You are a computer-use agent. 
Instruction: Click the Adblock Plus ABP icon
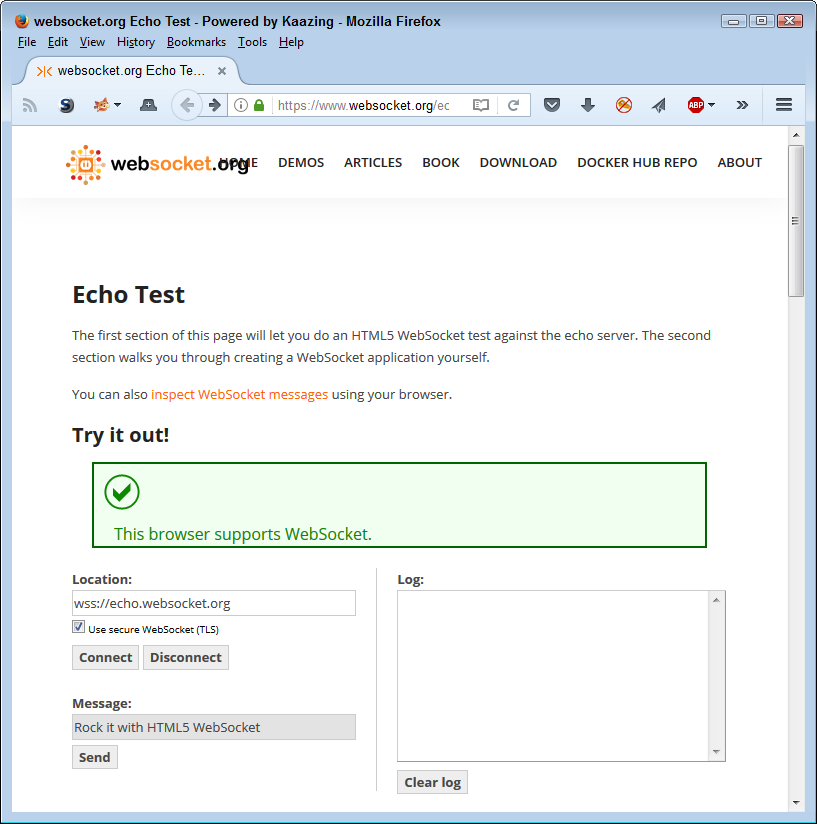696,105
